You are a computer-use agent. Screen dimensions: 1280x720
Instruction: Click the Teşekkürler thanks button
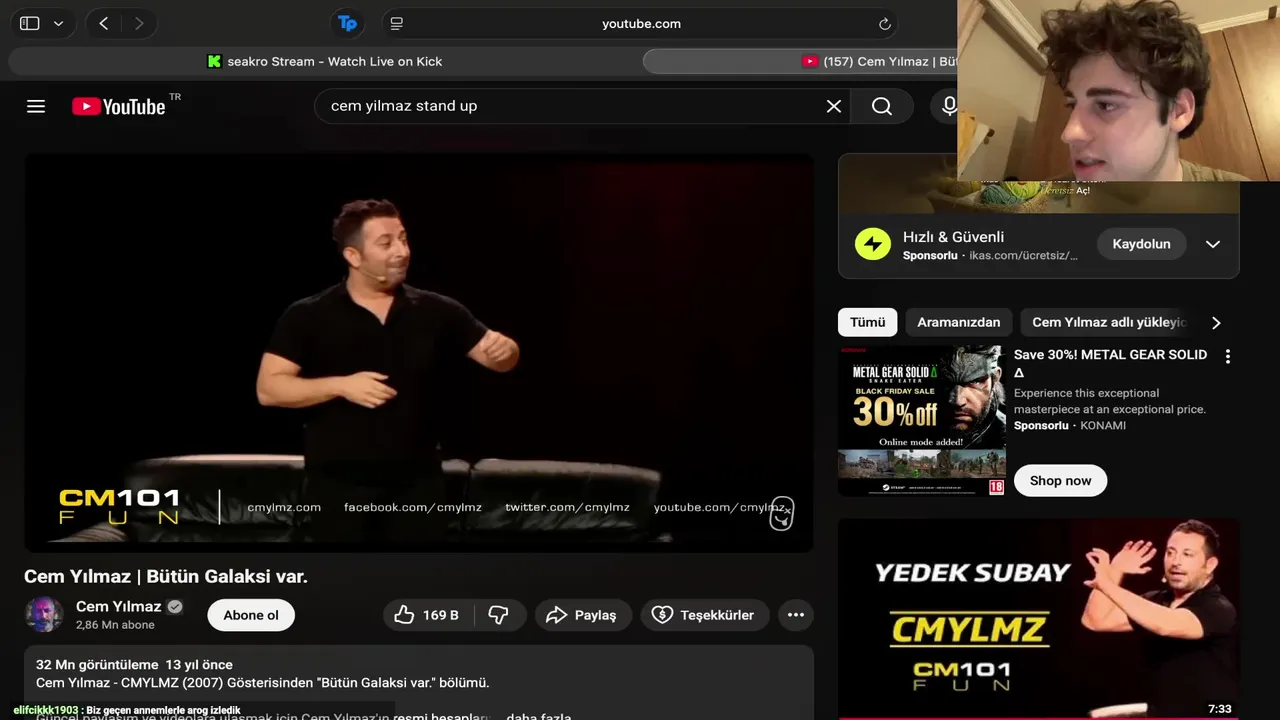click(704, 615)
